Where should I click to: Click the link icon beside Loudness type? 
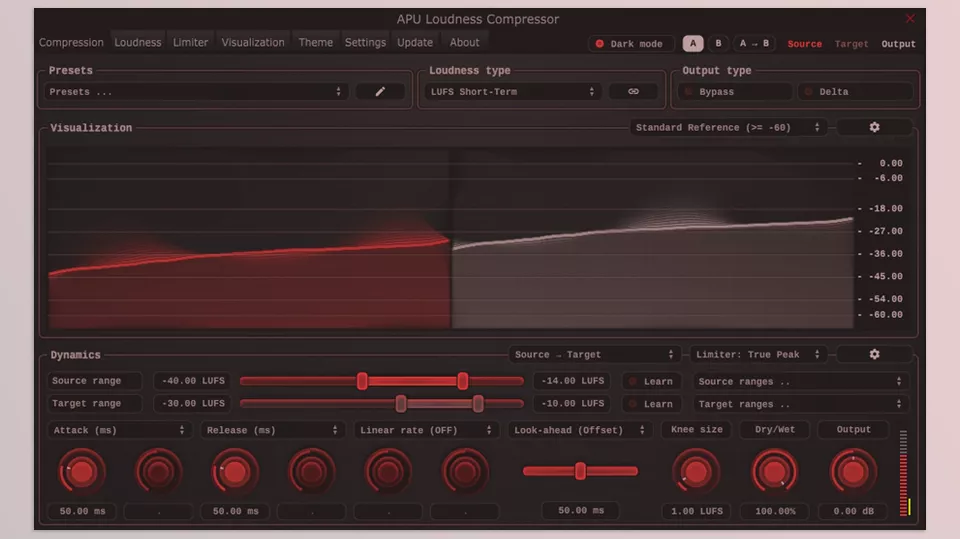tap(633, 92)
